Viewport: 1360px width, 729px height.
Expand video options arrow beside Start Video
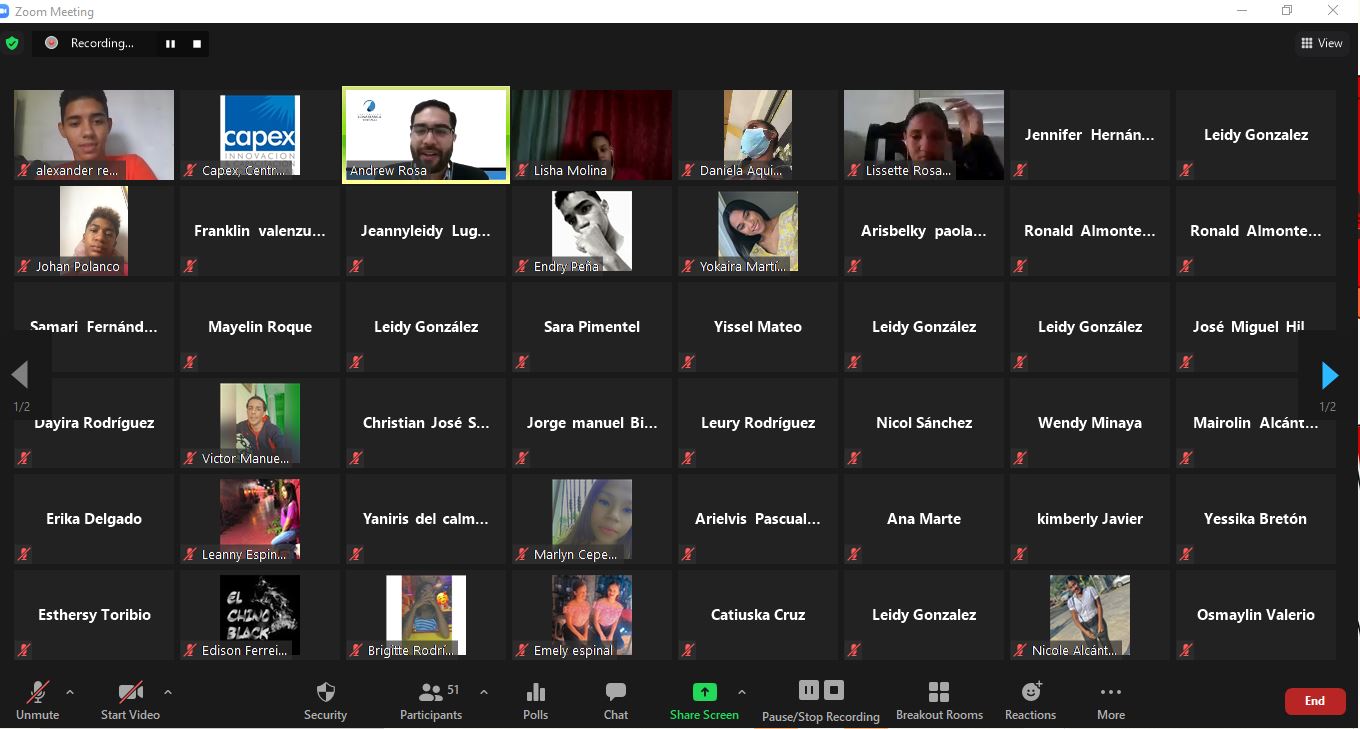(x=168, y=692)
